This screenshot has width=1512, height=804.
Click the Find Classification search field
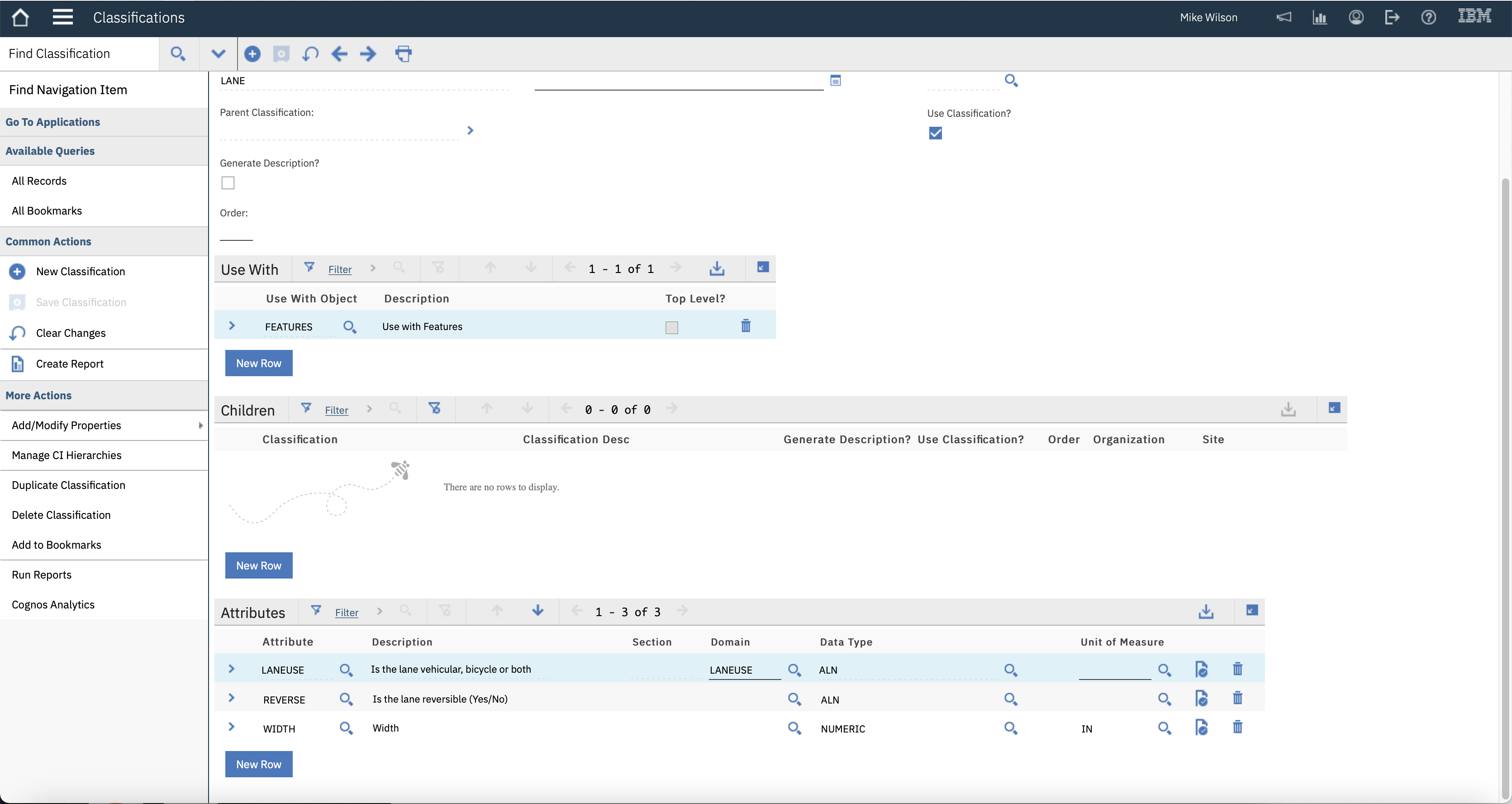click(x=79, y=54)
